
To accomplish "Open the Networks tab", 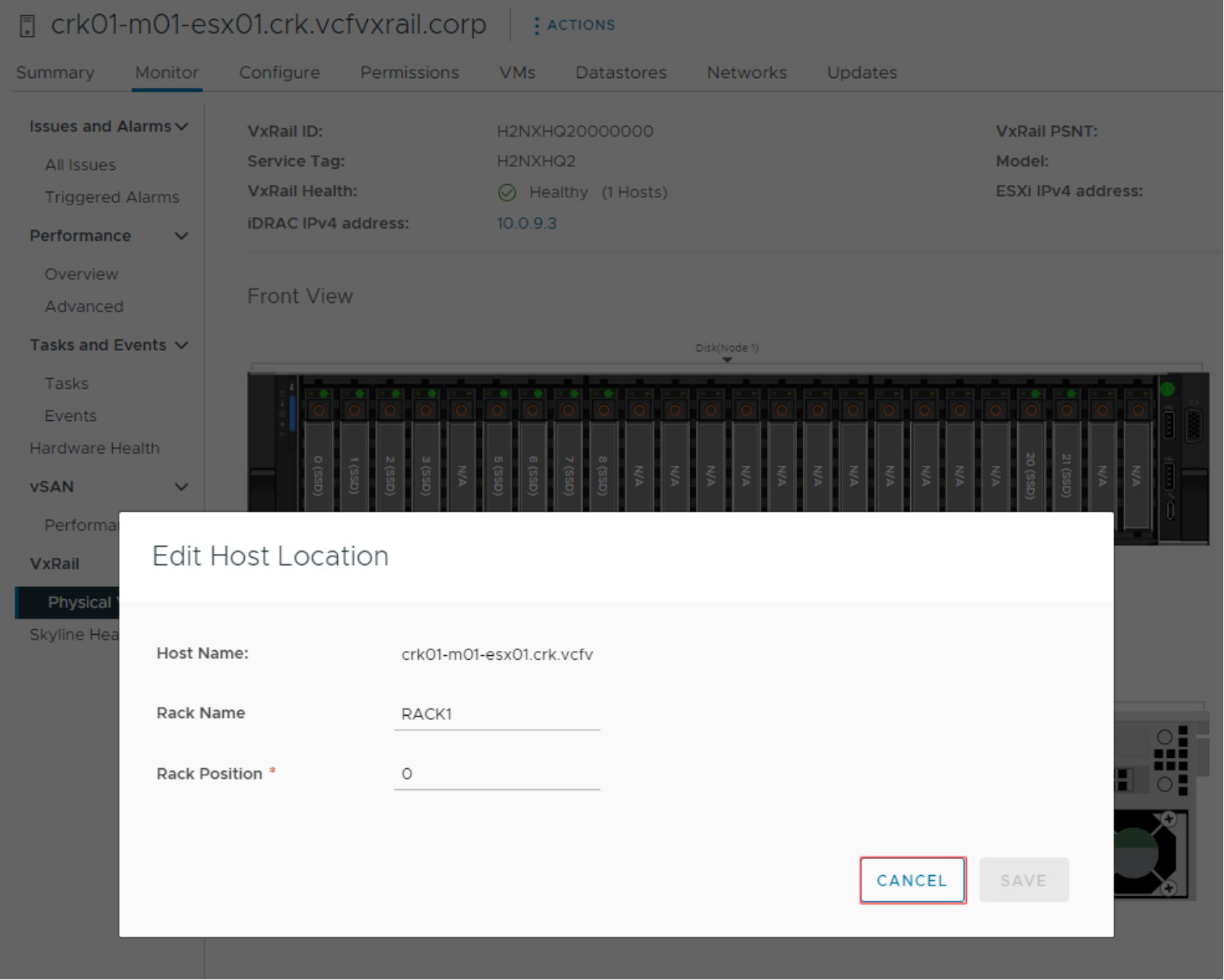I will pyautogui.click(x=747, y=73).
